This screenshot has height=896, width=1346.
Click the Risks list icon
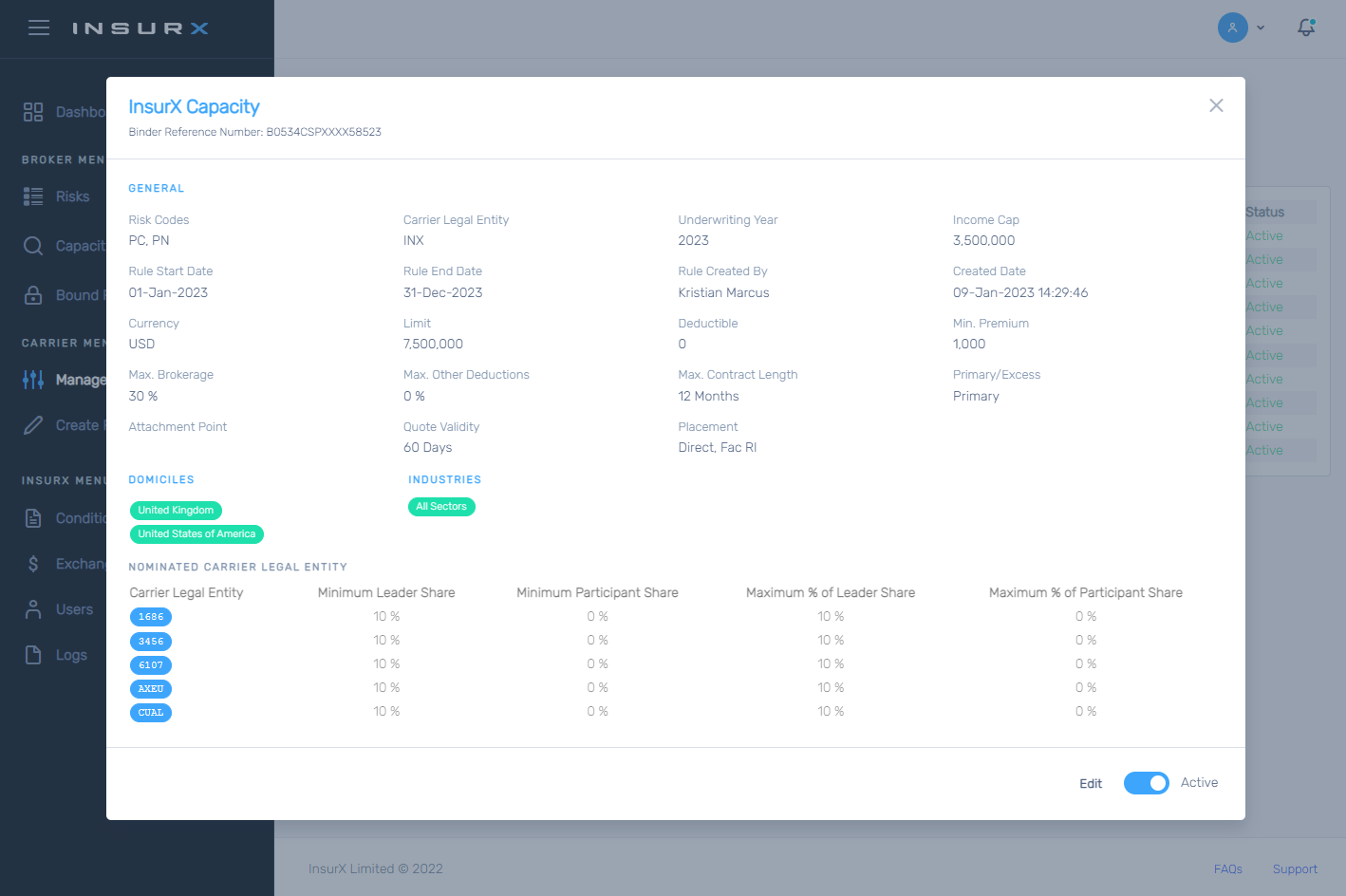click(x=33, y=196)
